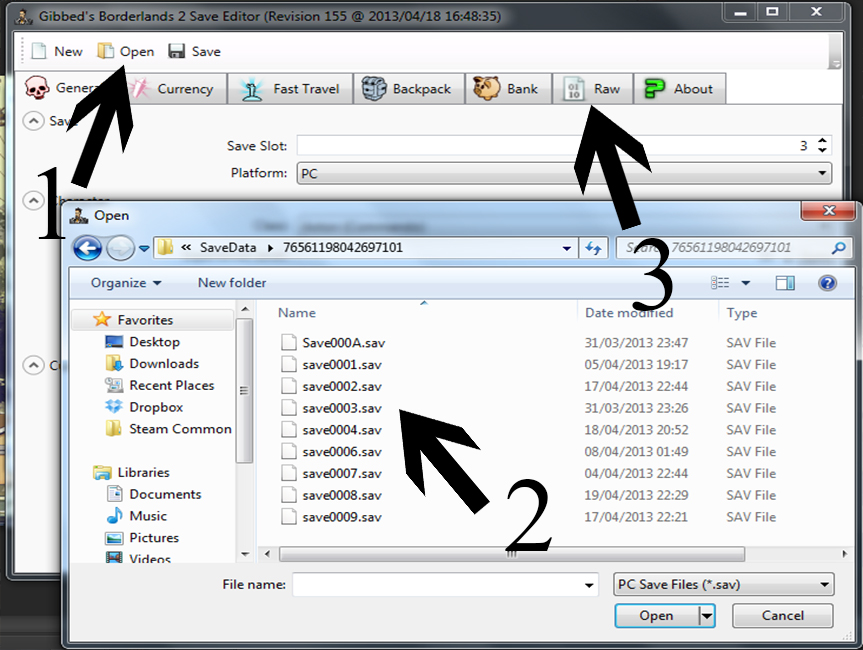Open Steam Common folder shortcut

click(x=180, y=429)
